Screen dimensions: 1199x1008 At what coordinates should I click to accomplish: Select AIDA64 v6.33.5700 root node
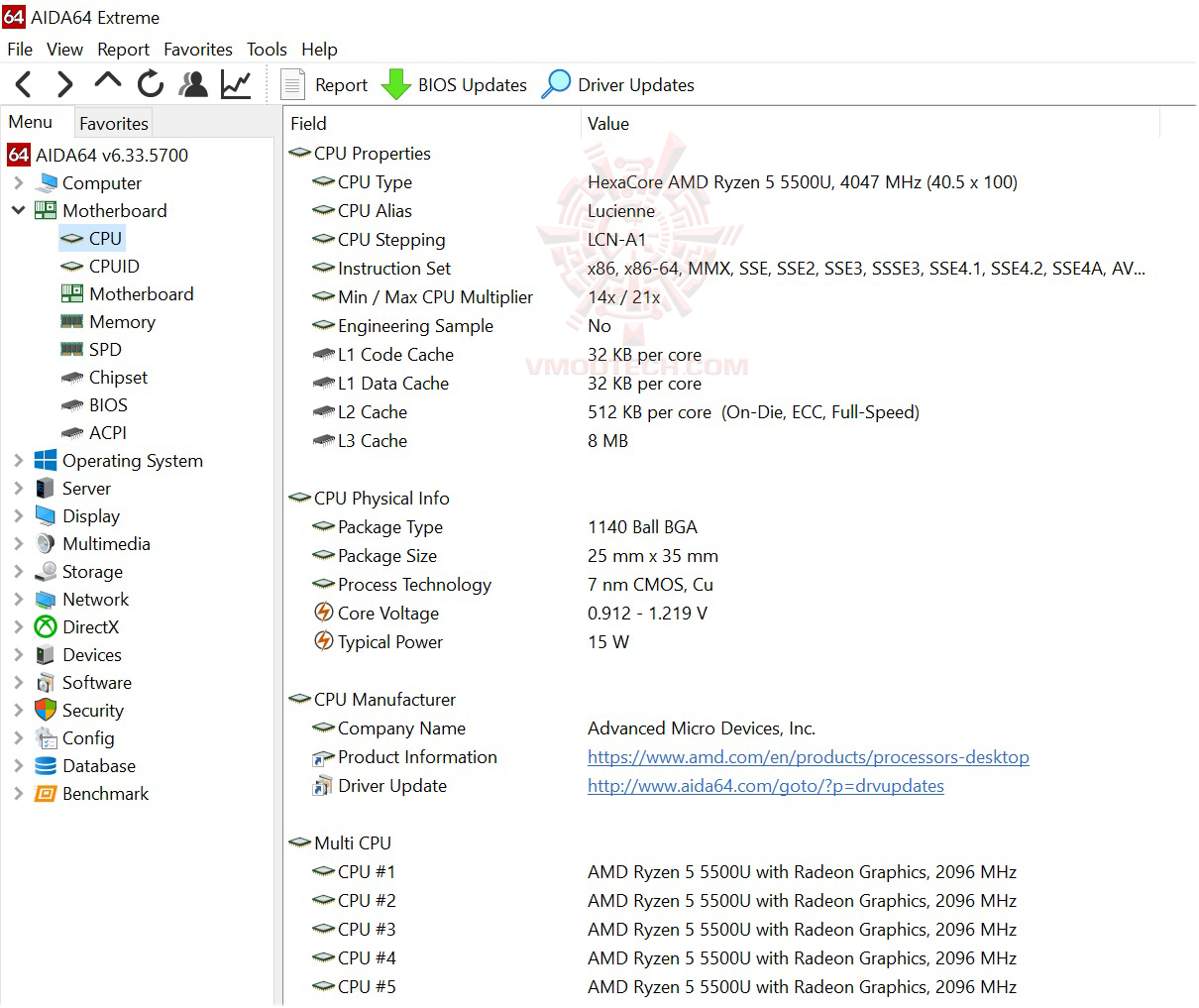(x=97, y=155)
